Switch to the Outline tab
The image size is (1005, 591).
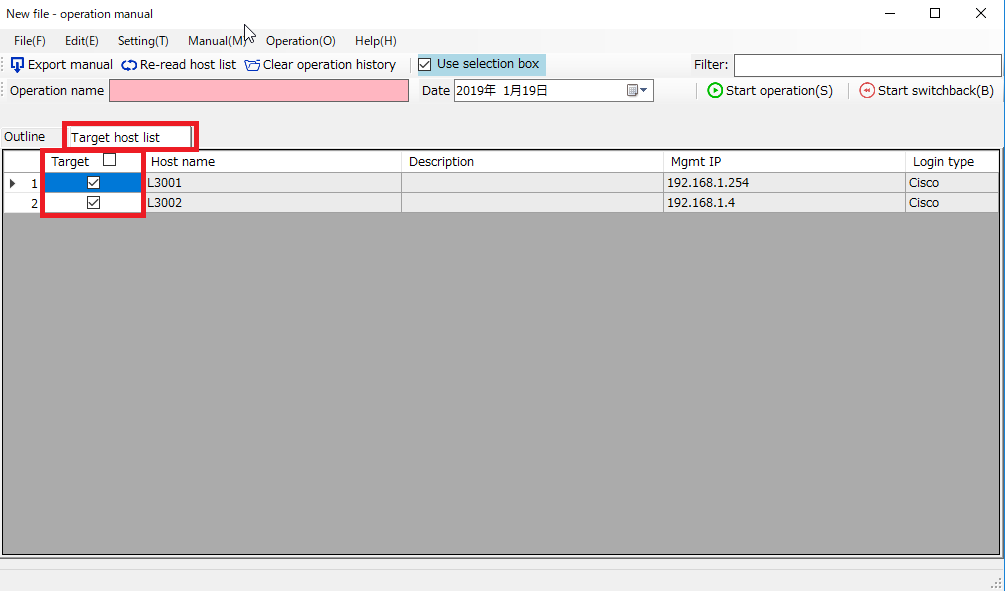(x=25, y=136)
